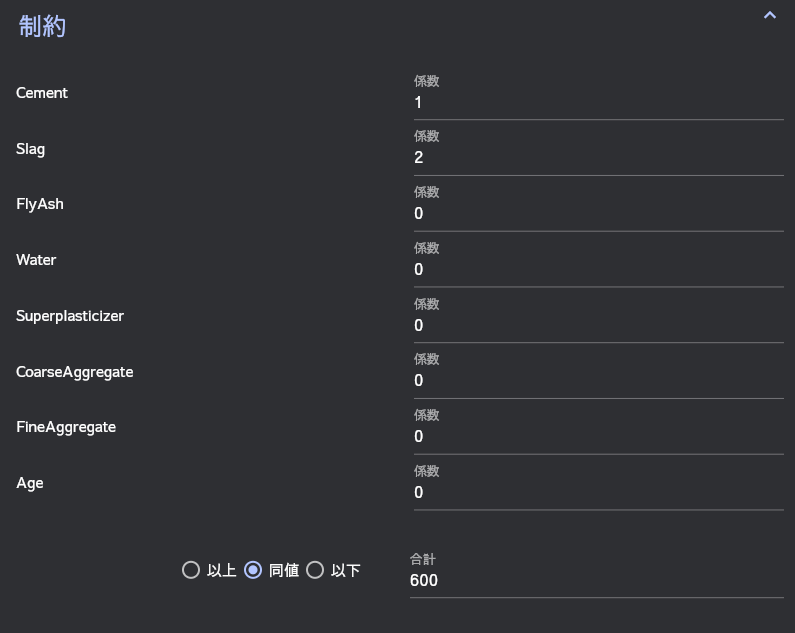Click the CoarseAggregate coefficient input
795x633 pixels.
(598, 381)
